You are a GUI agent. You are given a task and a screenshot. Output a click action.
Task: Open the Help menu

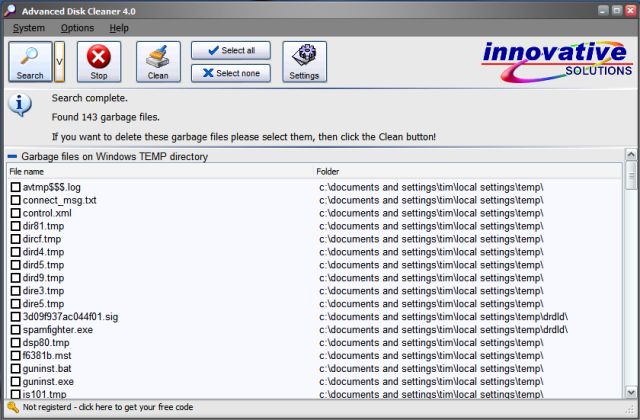click(119, 28)
